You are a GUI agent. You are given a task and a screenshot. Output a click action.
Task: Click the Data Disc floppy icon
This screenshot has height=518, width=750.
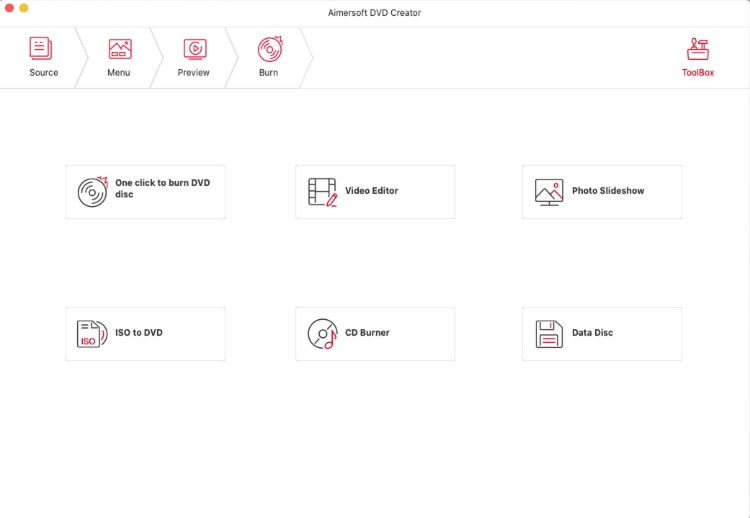pyautogui.click(x=549, y=334)
